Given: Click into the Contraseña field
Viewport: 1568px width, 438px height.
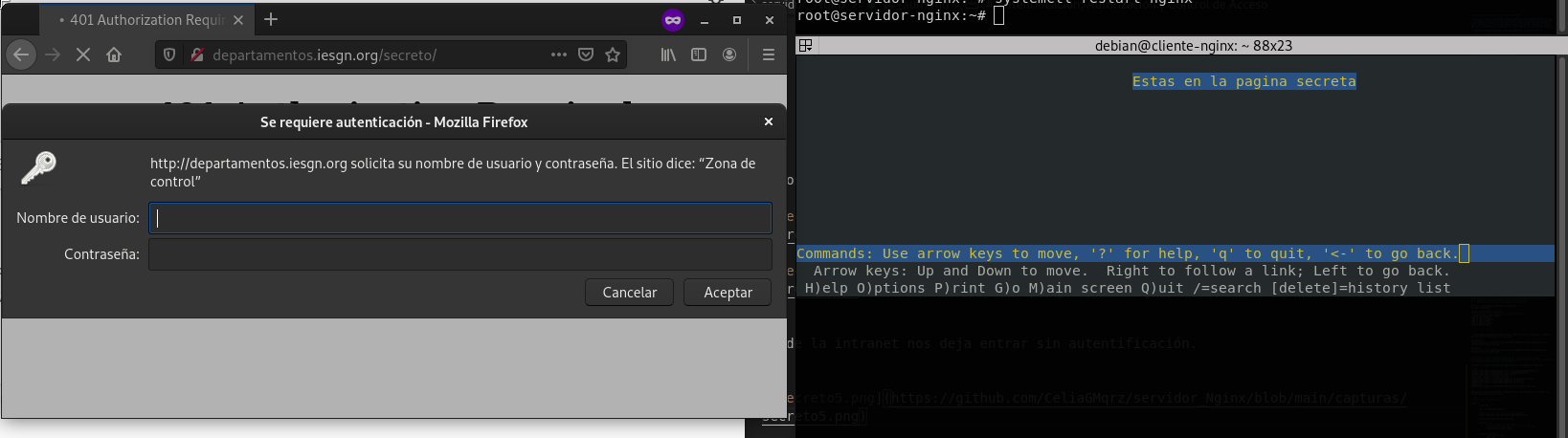Looking at the screenshot, I should [x=459, y=254].
